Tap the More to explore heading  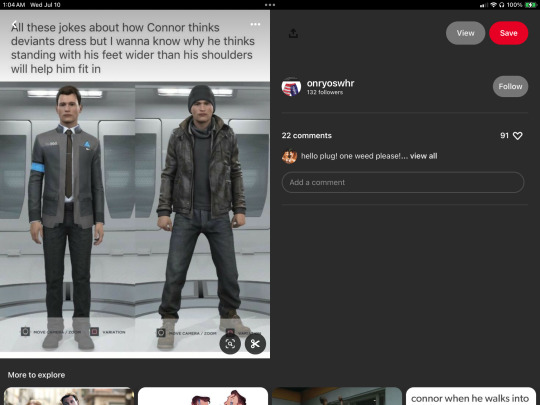(36, 375)
